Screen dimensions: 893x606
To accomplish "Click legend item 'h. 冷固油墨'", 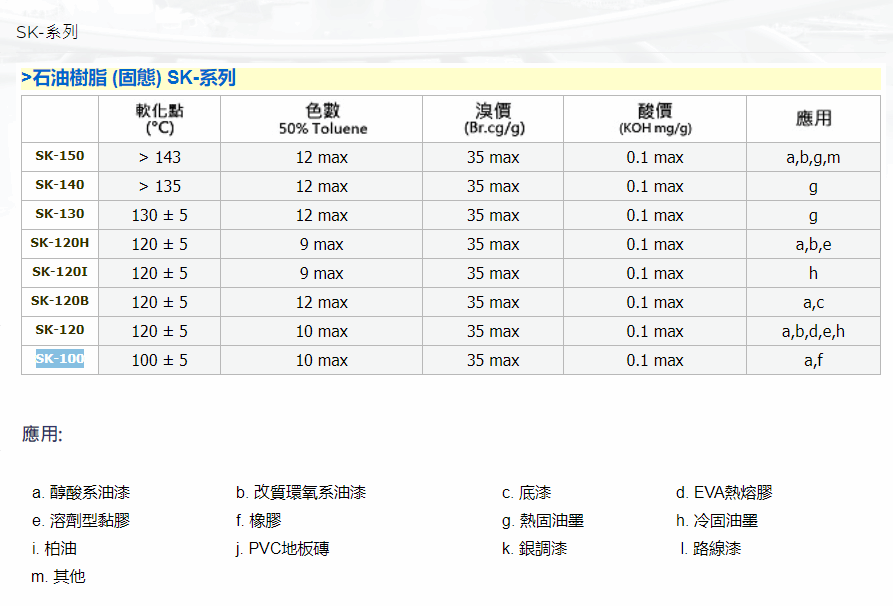I will pos(716,521).
